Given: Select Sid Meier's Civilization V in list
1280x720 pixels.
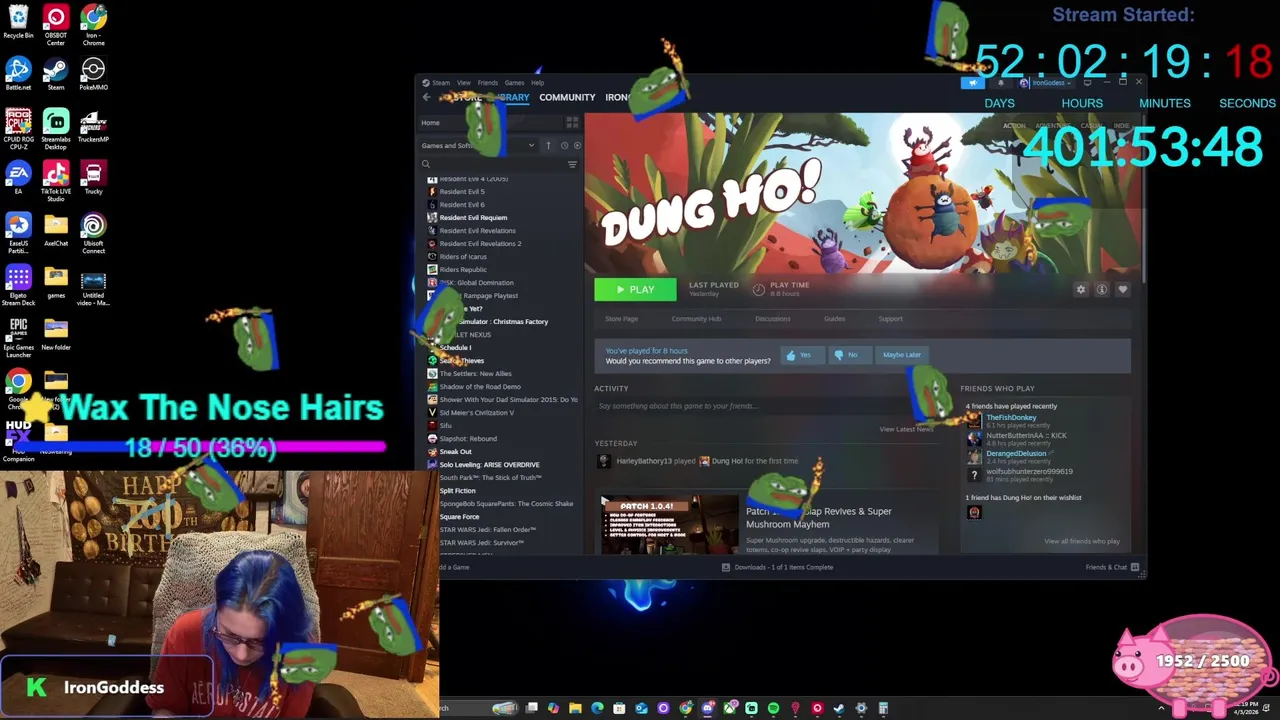Looking at the screenshot, I should coord(476,412).
